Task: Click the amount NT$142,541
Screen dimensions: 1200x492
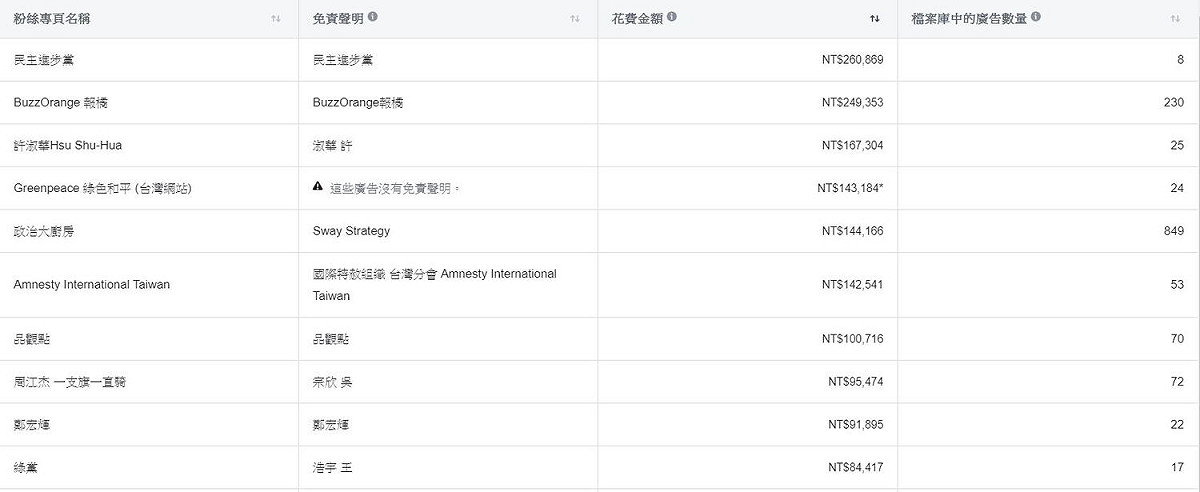Action: 852,285
